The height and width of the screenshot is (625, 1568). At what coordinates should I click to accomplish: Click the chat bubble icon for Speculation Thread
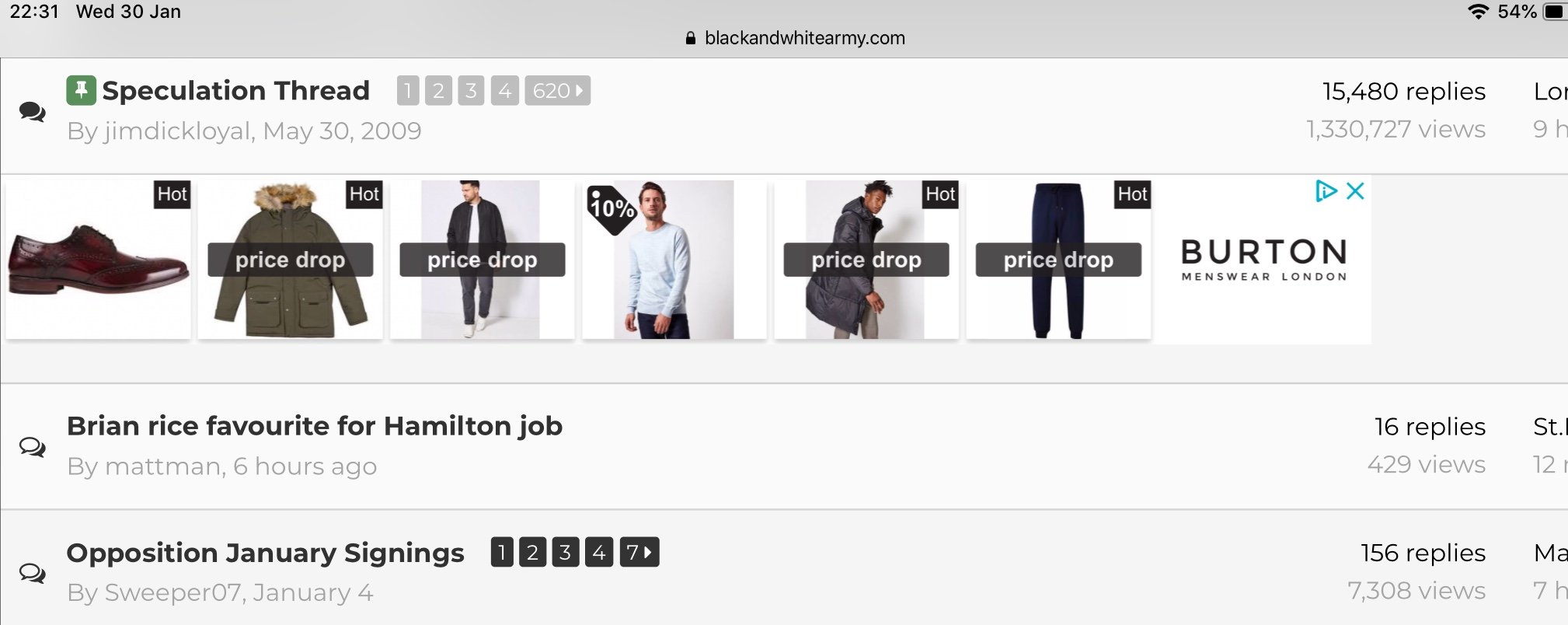[33, 112]
